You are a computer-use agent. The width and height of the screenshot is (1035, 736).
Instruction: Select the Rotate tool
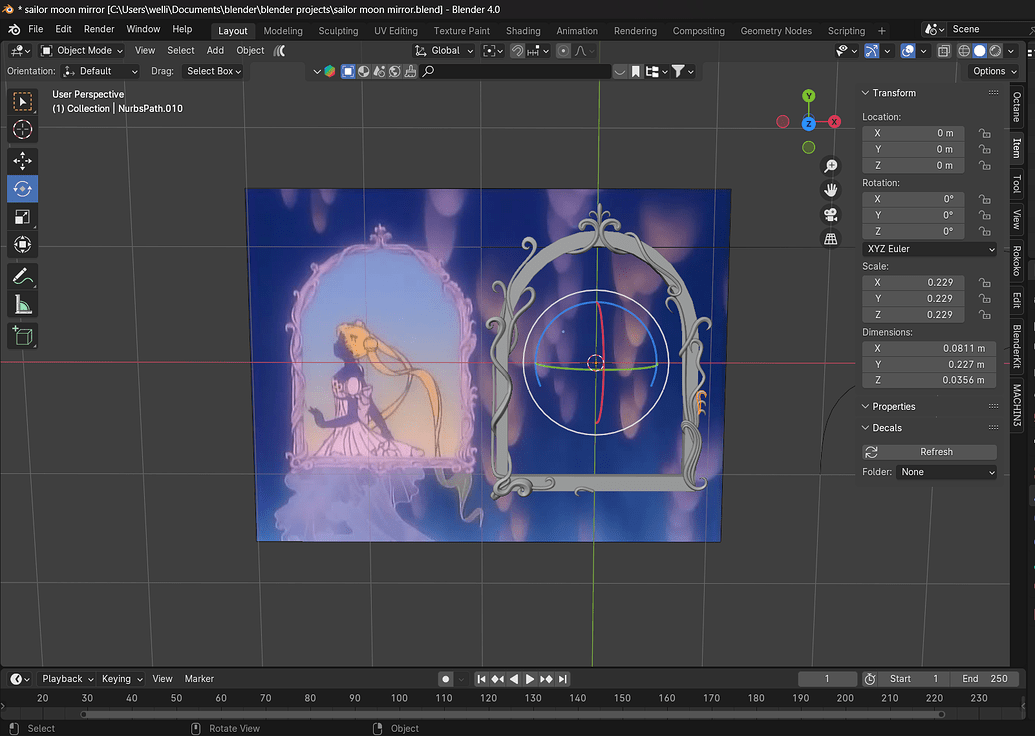[x=22, y=189]
